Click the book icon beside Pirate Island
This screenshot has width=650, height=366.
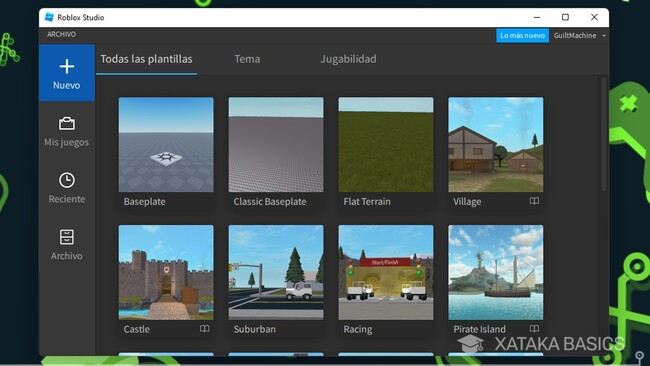coord(534,329)
